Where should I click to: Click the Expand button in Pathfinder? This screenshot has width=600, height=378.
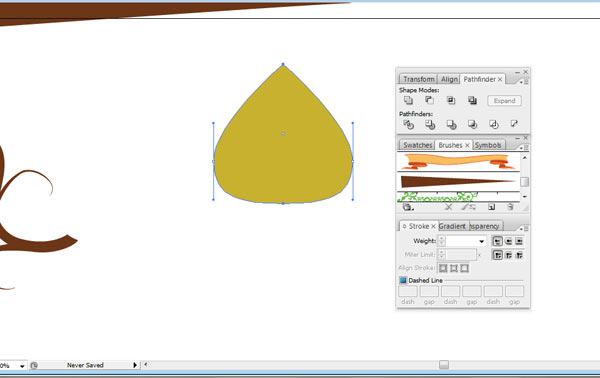pyautogui.click(x=504, y=101)
